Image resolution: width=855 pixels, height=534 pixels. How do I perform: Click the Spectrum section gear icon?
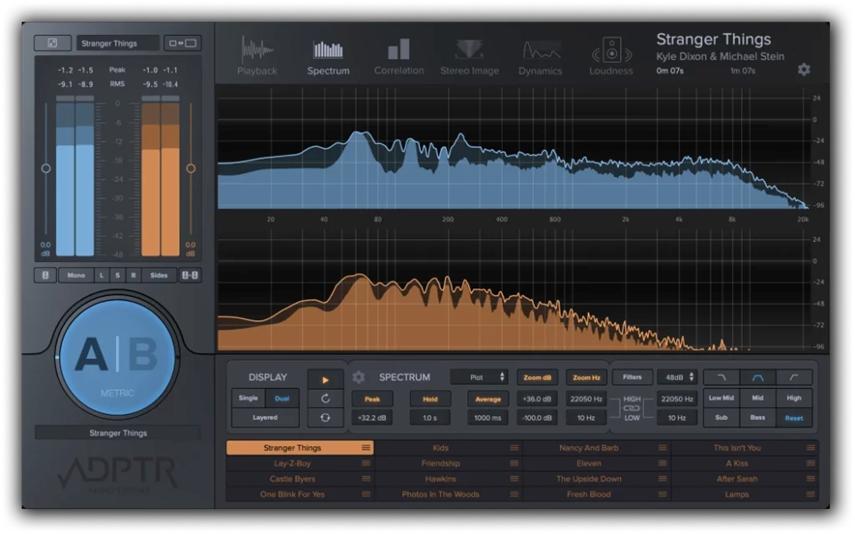tap(358, 377)
